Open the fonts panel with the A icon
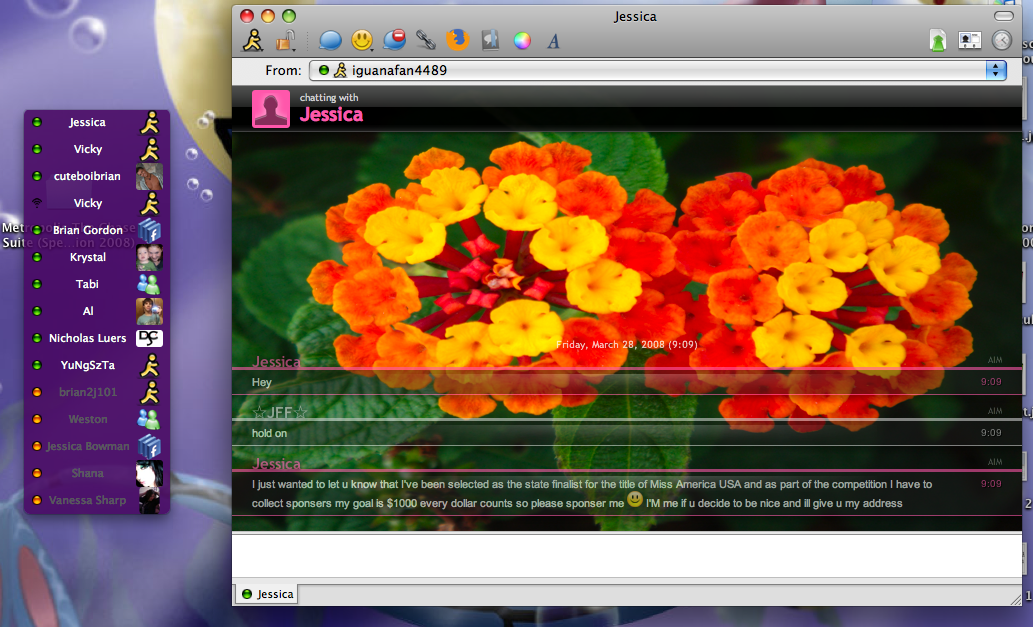This screenshot has height=627, width=1033. (553, 41)
